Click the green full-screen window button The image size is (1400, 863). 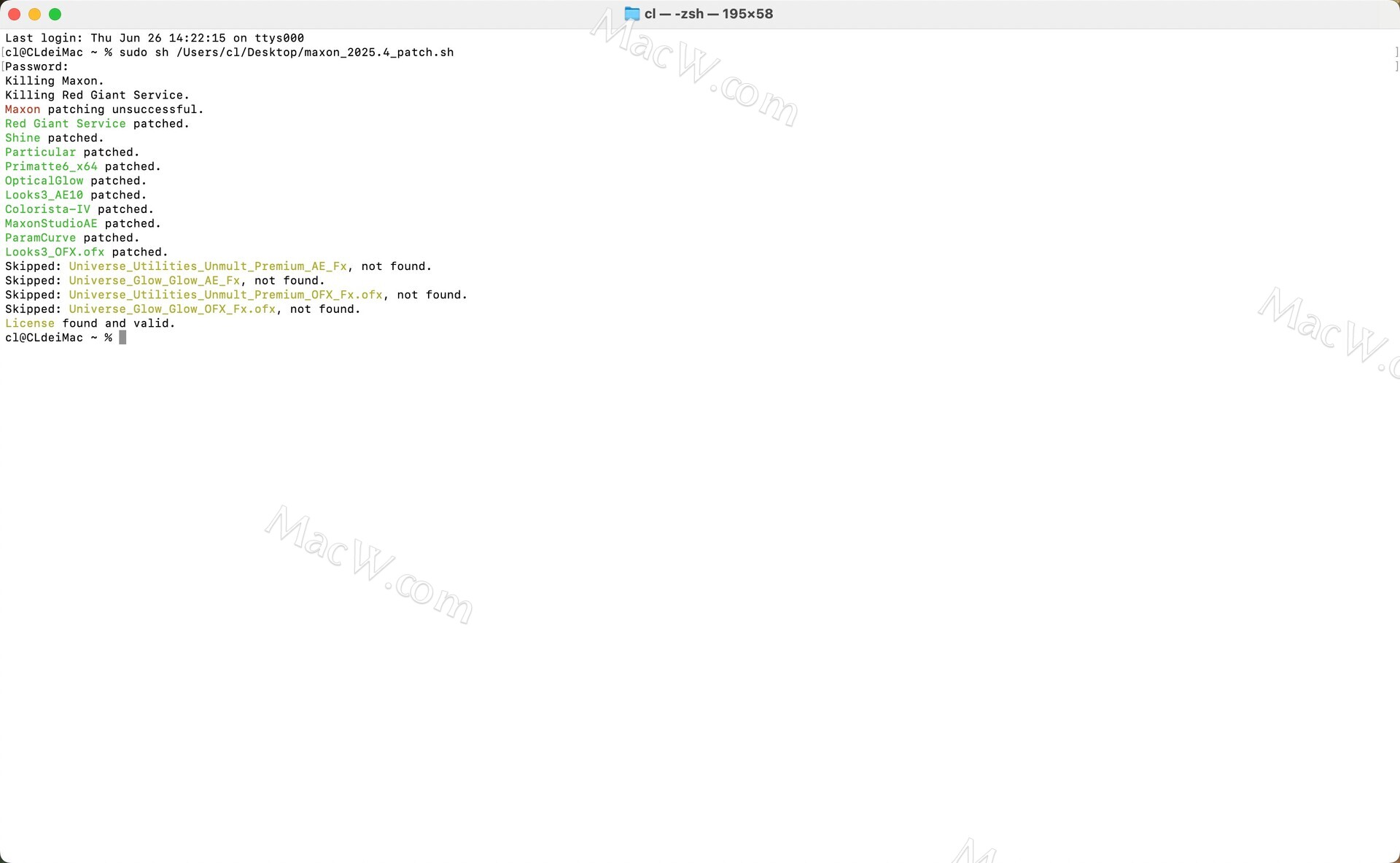55,14
